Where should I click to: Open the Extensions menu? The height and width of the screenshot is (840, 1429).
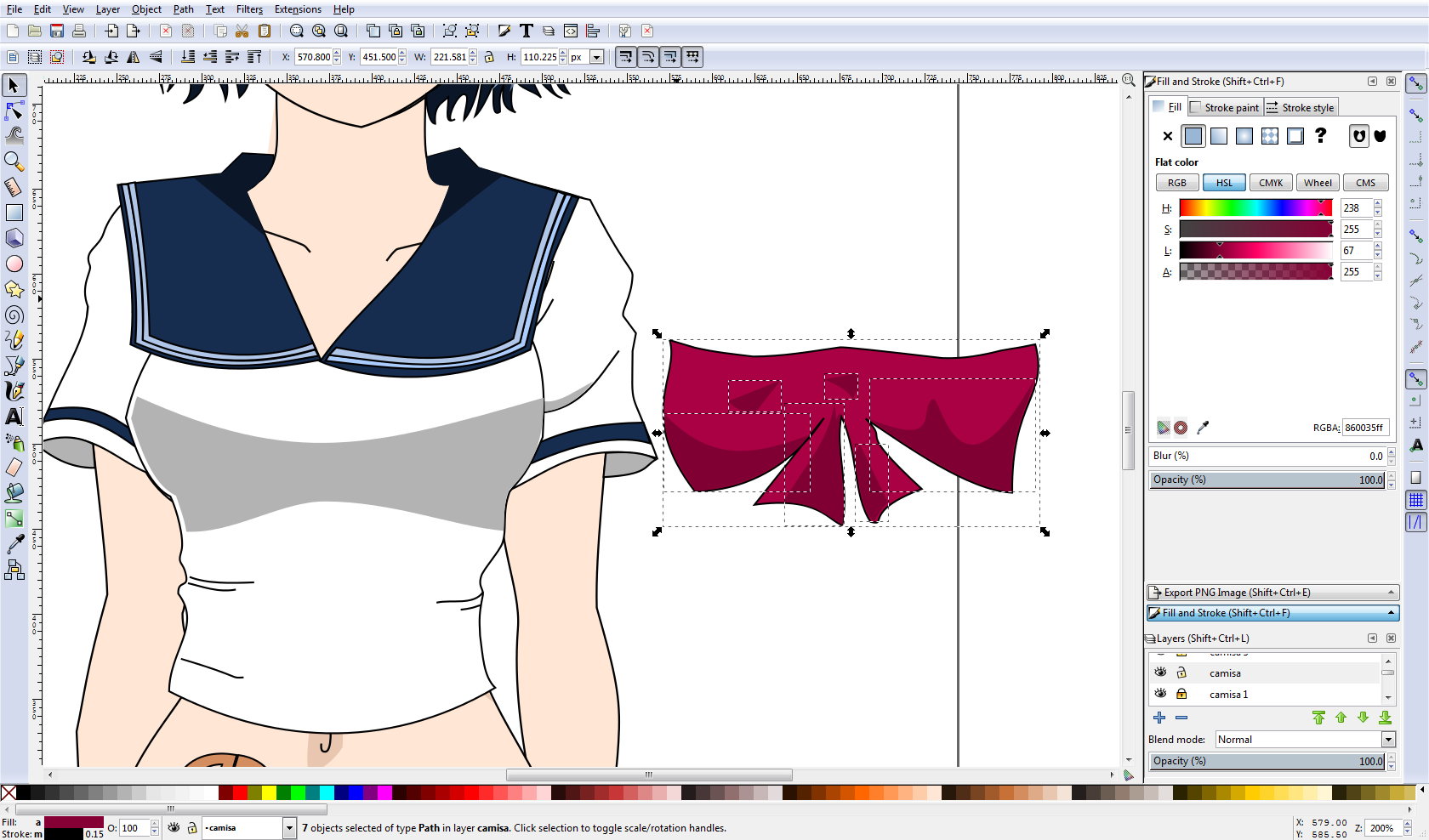[x=298, y=9]
